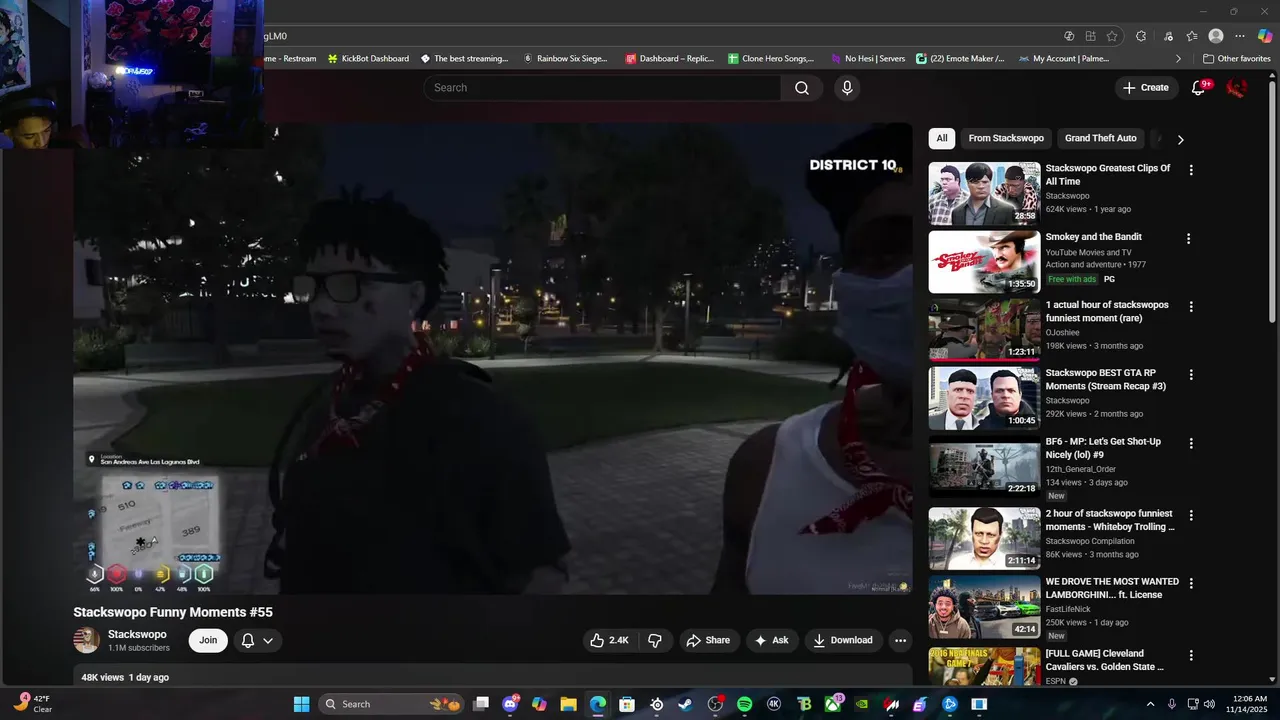Open Stackswopo channel name link

[x=137, y=635]
